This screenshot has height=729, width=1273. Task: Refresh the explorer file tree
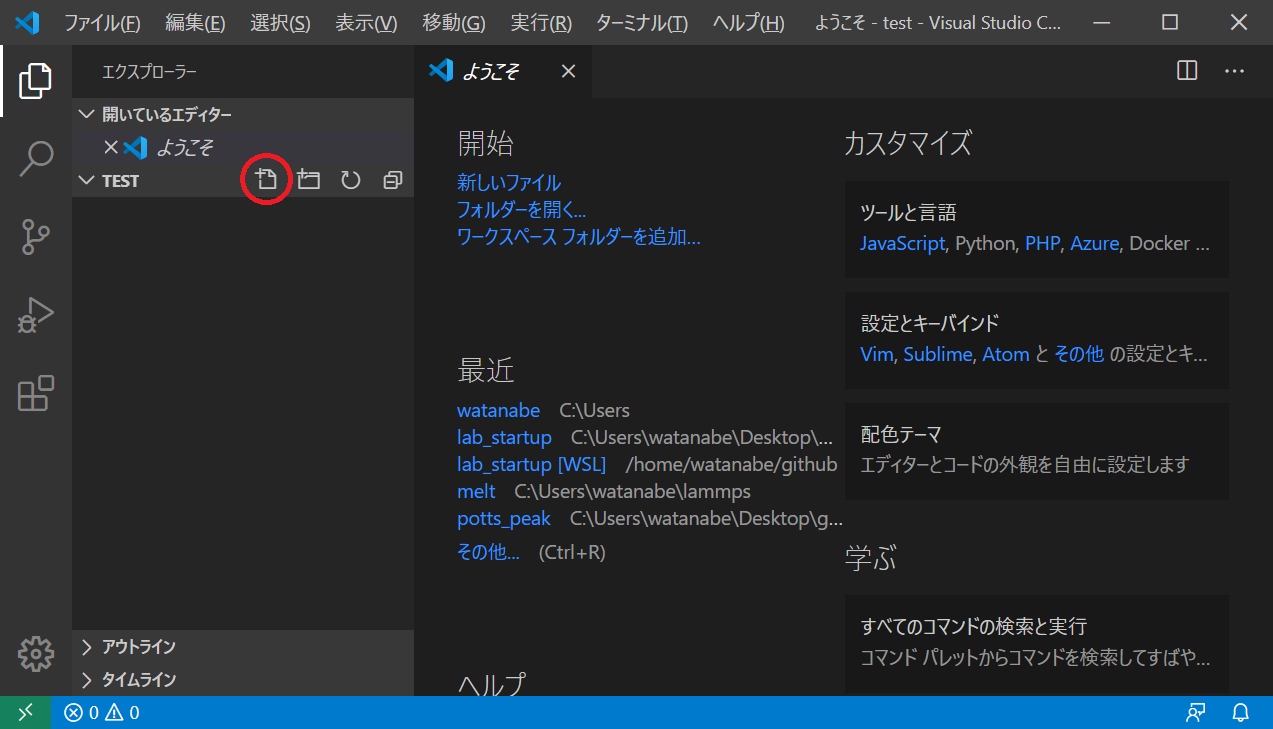tap(350, 180)
